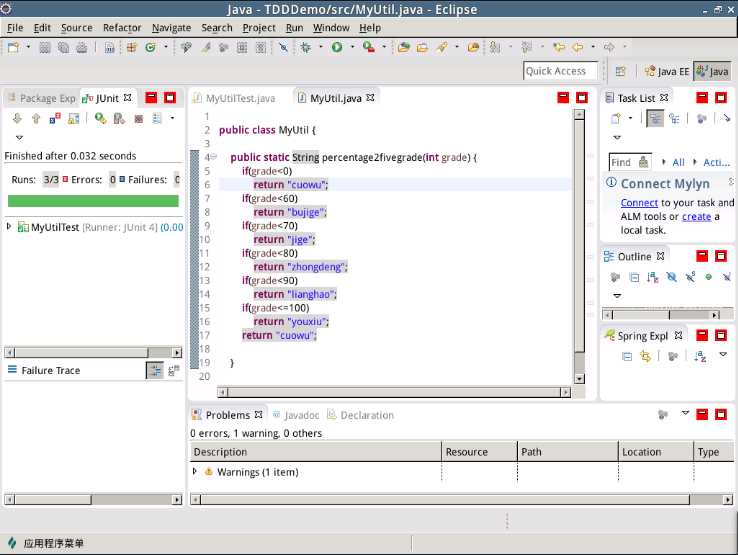Expand the MyUtilTest tree node
The width and height of the screenshot is (738, 555).
(x=8, y=227)
